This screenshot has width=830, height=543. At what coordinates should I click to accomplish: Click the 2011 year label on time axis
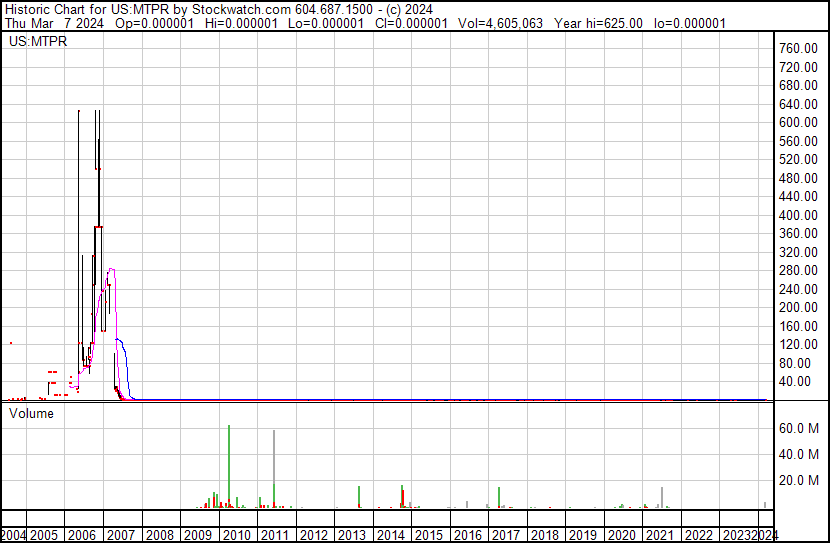click(275, 535)
